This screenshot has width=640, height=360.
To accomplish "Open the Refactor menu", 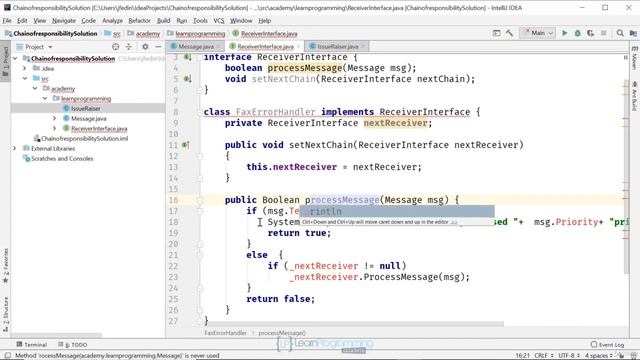I will click(x=140, y=20).
